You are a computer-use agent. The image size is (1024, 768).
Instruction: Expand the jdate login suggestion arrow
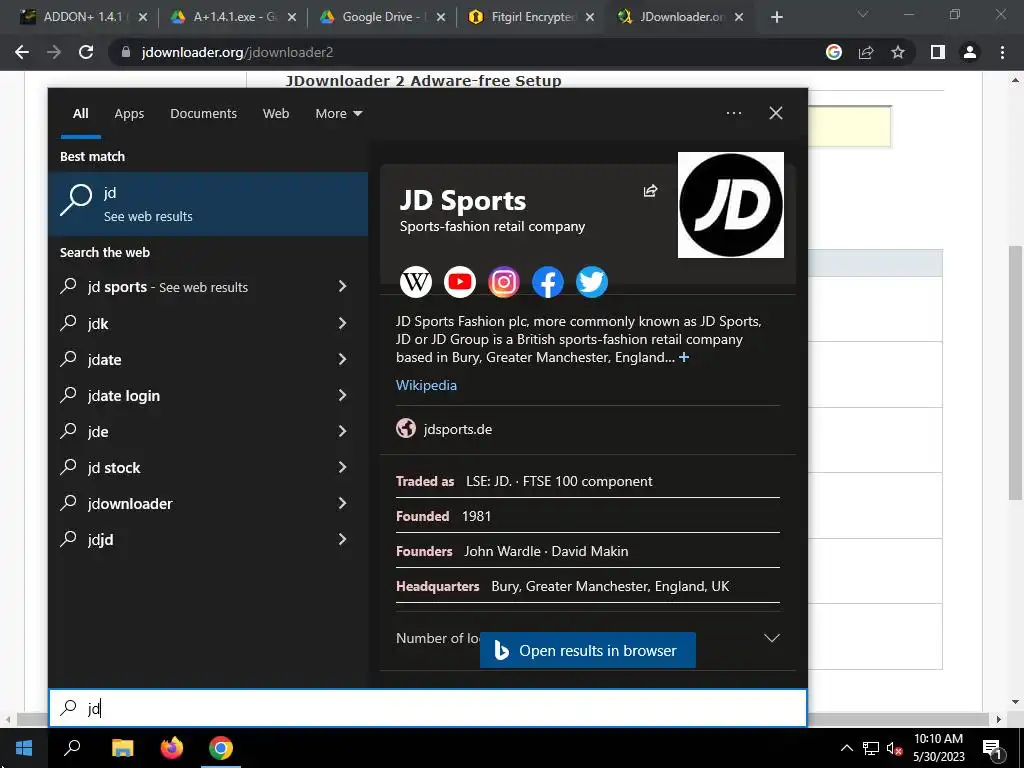pyautogui.click(x=342, y=394)
